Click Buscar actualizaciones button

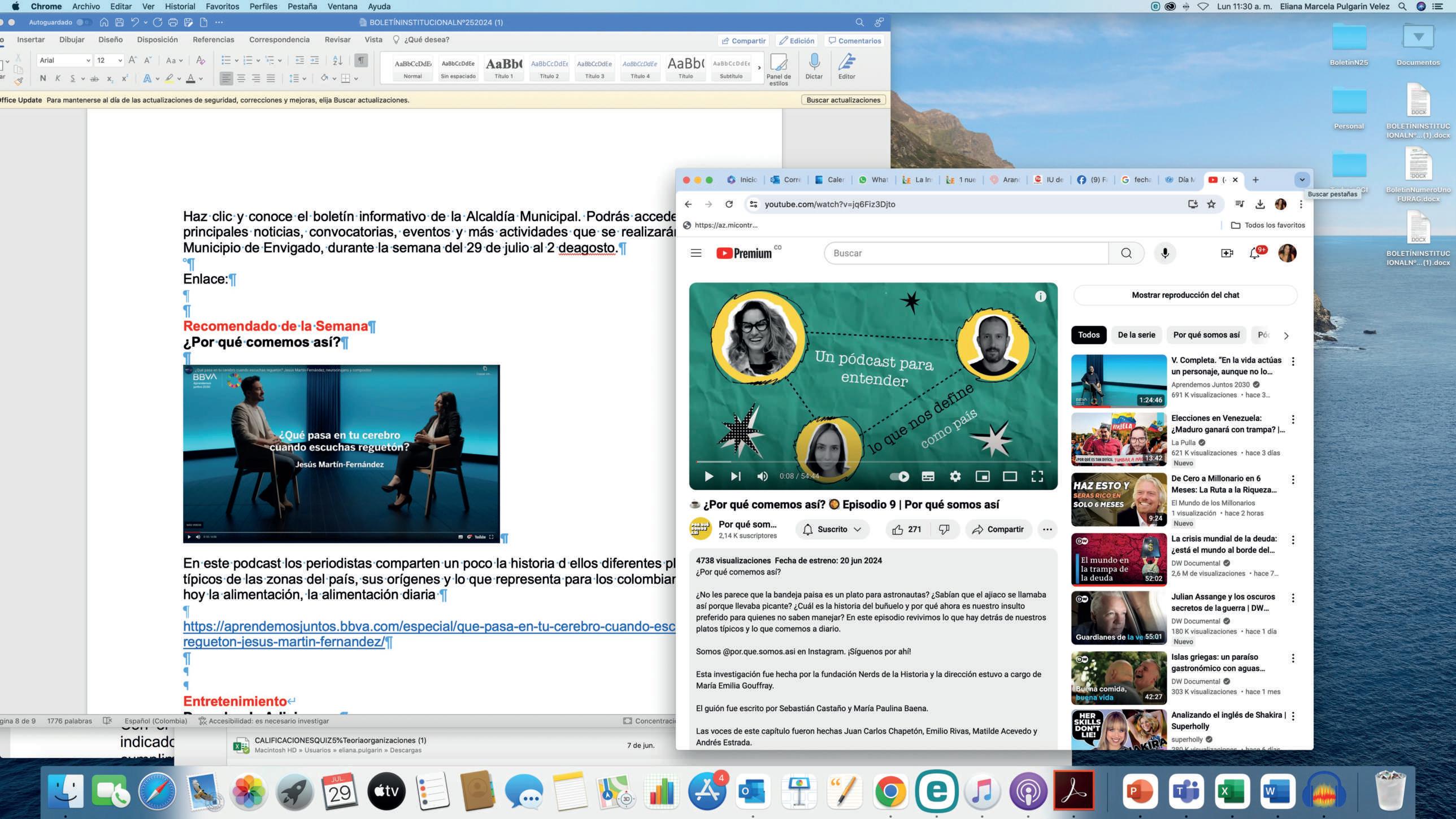843,100
